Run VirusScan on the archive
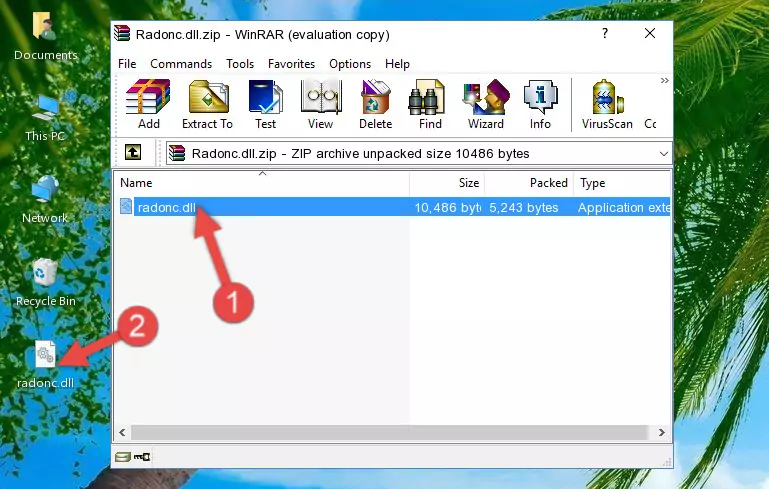 pos(607,104)
